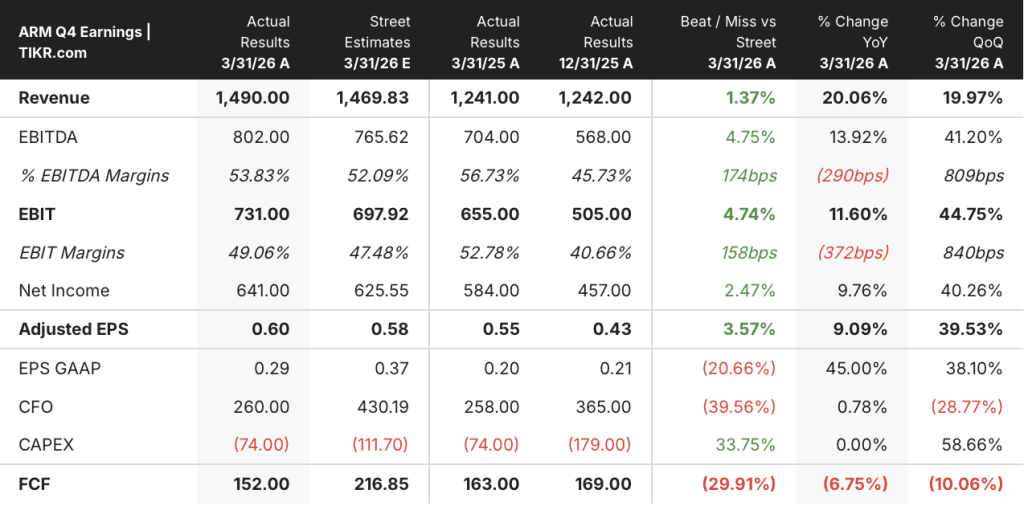Select revenue YoY change 20.06%

point(856,99)
